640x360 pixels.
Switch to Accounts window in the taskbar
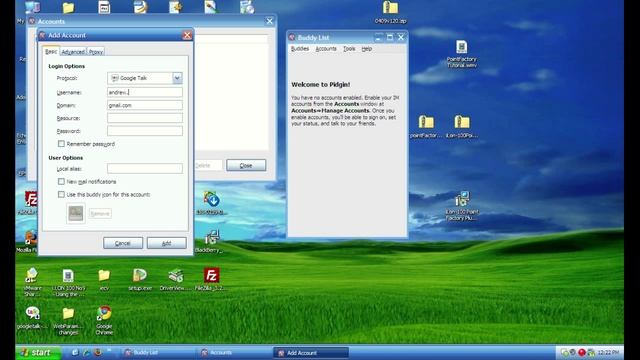tap(235, 352)
